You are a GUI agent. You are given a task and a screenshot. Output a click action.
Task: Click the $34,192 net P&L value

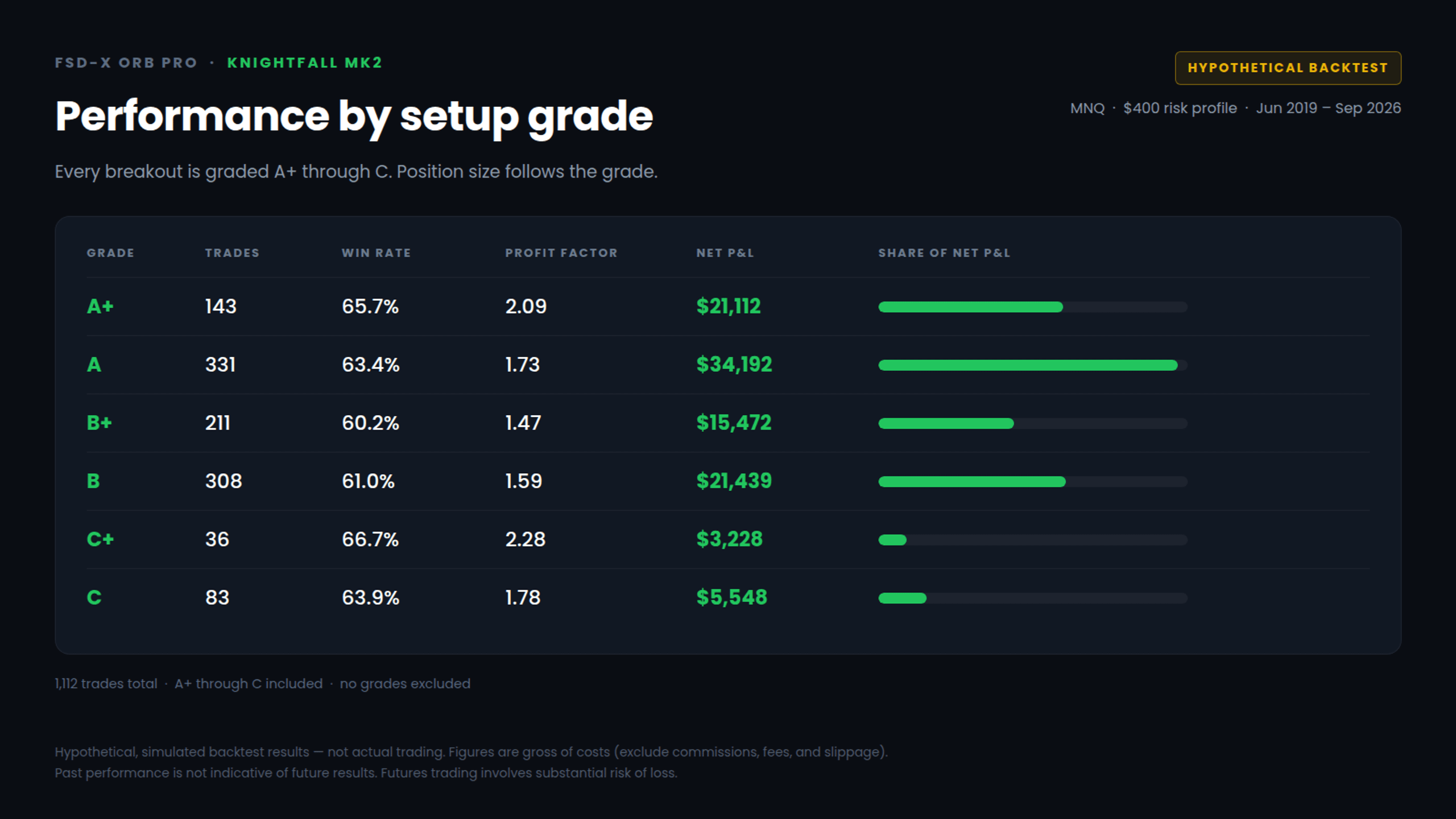tap(734, 365)
